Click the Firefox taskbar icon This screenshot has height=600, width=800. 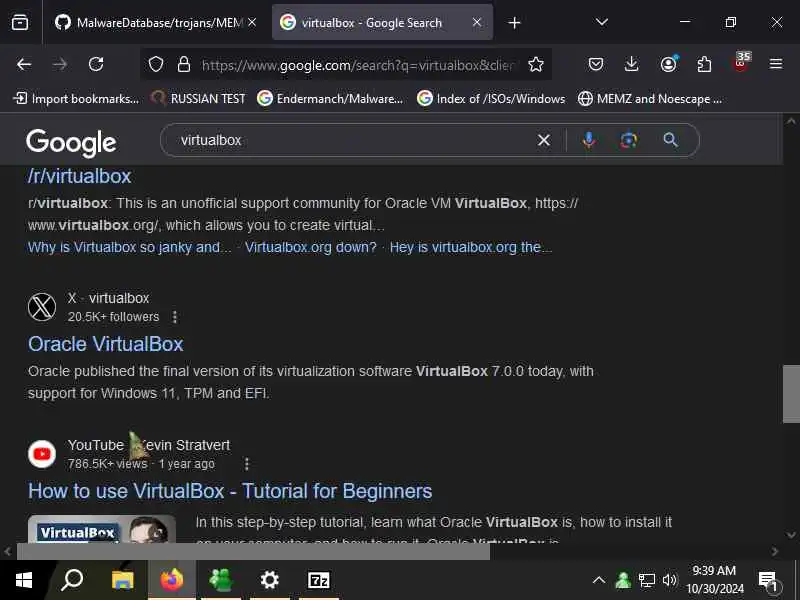point(172,580)
